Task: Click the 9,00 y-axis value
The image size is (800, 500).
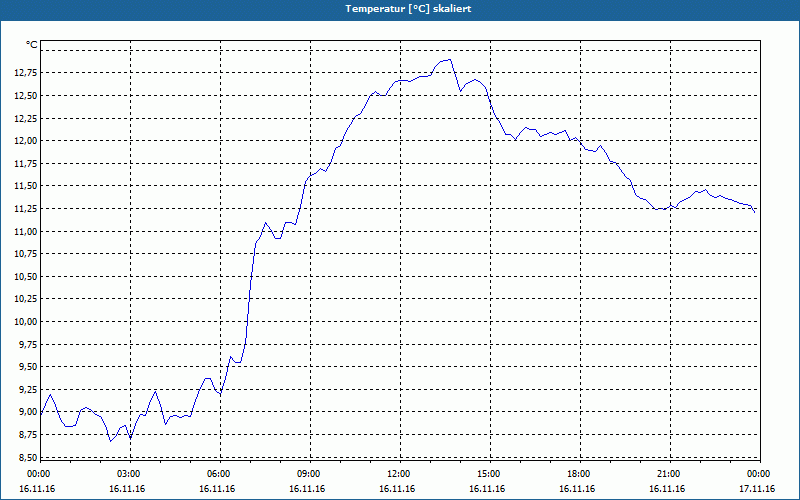Action: coord(28,412)
